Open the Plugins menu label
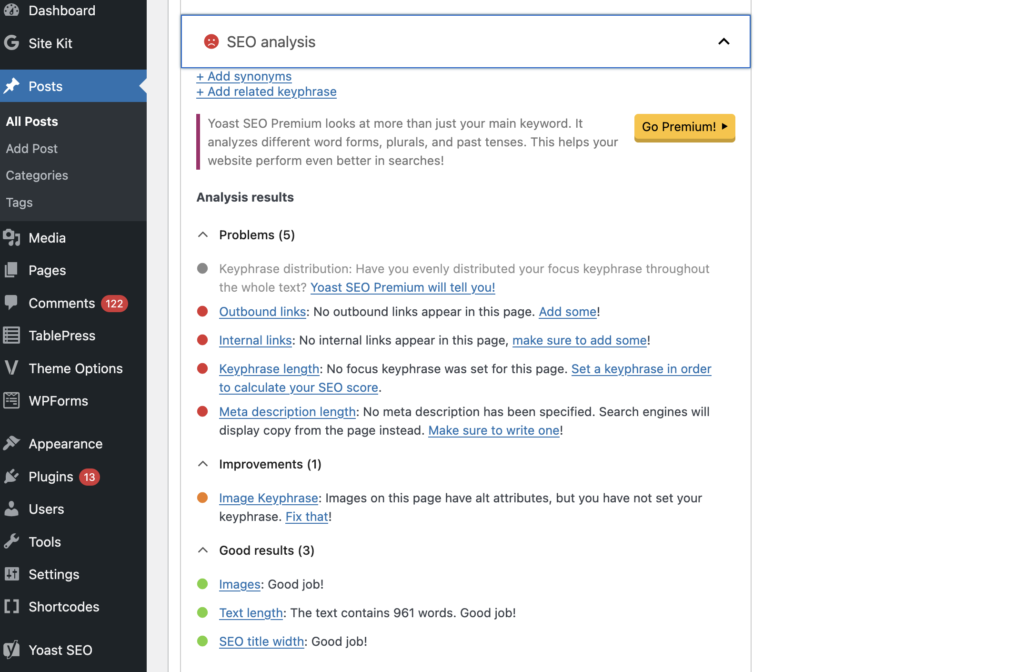The width and height of the screenshot is (1024, 672). 50,477
